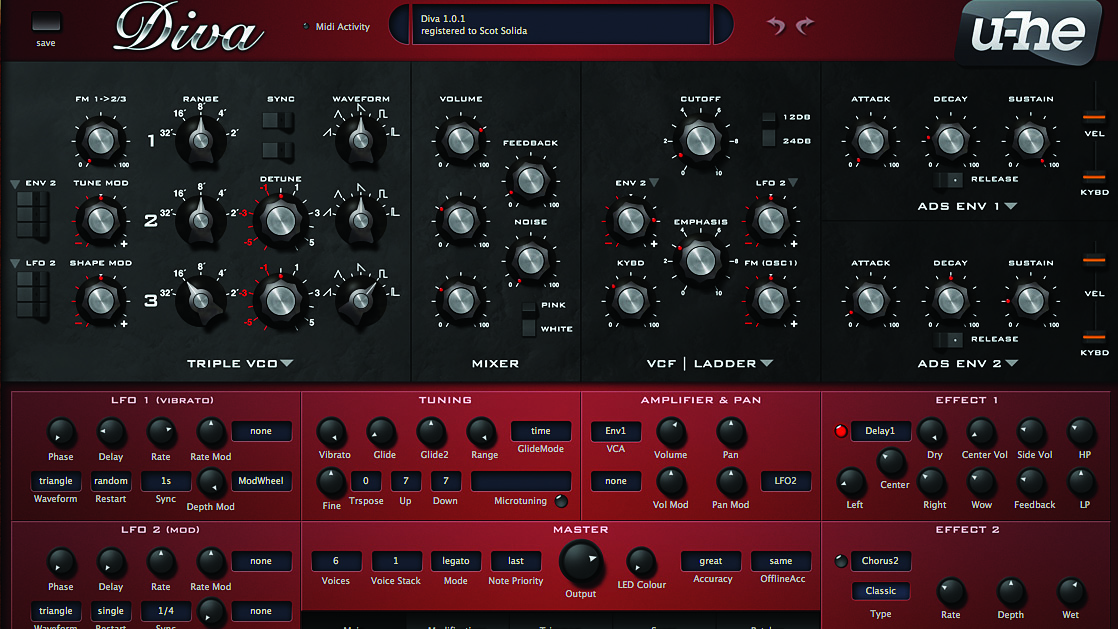This screenshot has height=629, width=1118.
Task: Click the Master Output knob
Action: point(580,562)
